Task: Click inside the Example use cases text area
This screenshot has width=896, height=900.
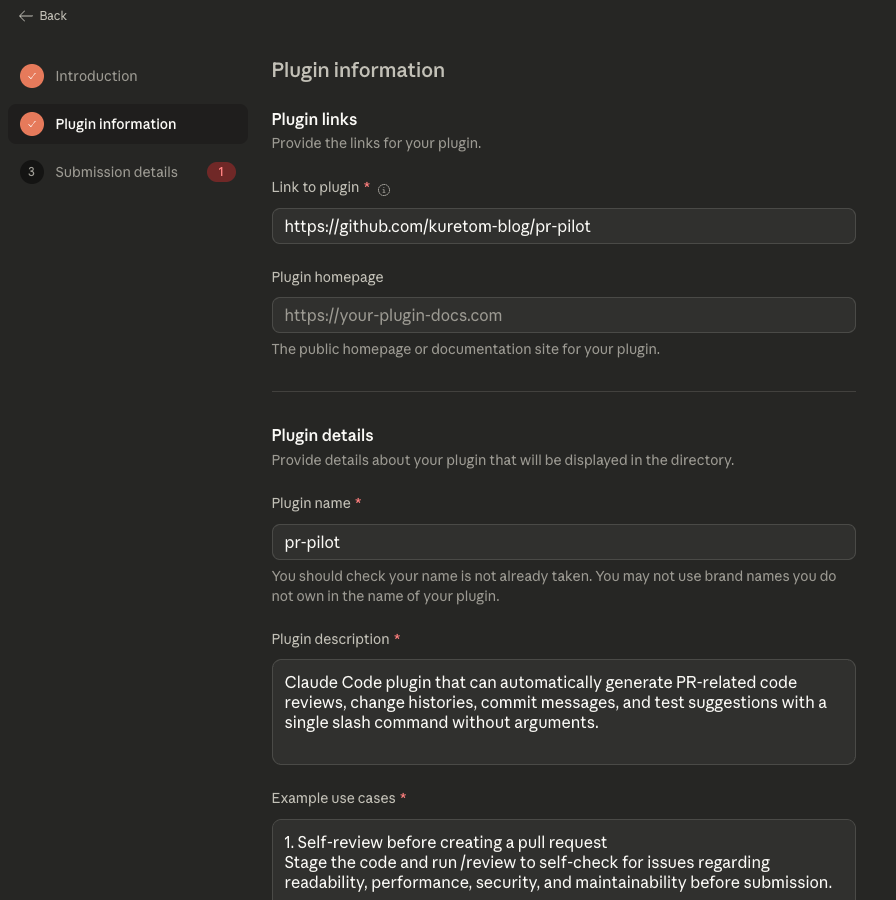Action: coord(563,860)
